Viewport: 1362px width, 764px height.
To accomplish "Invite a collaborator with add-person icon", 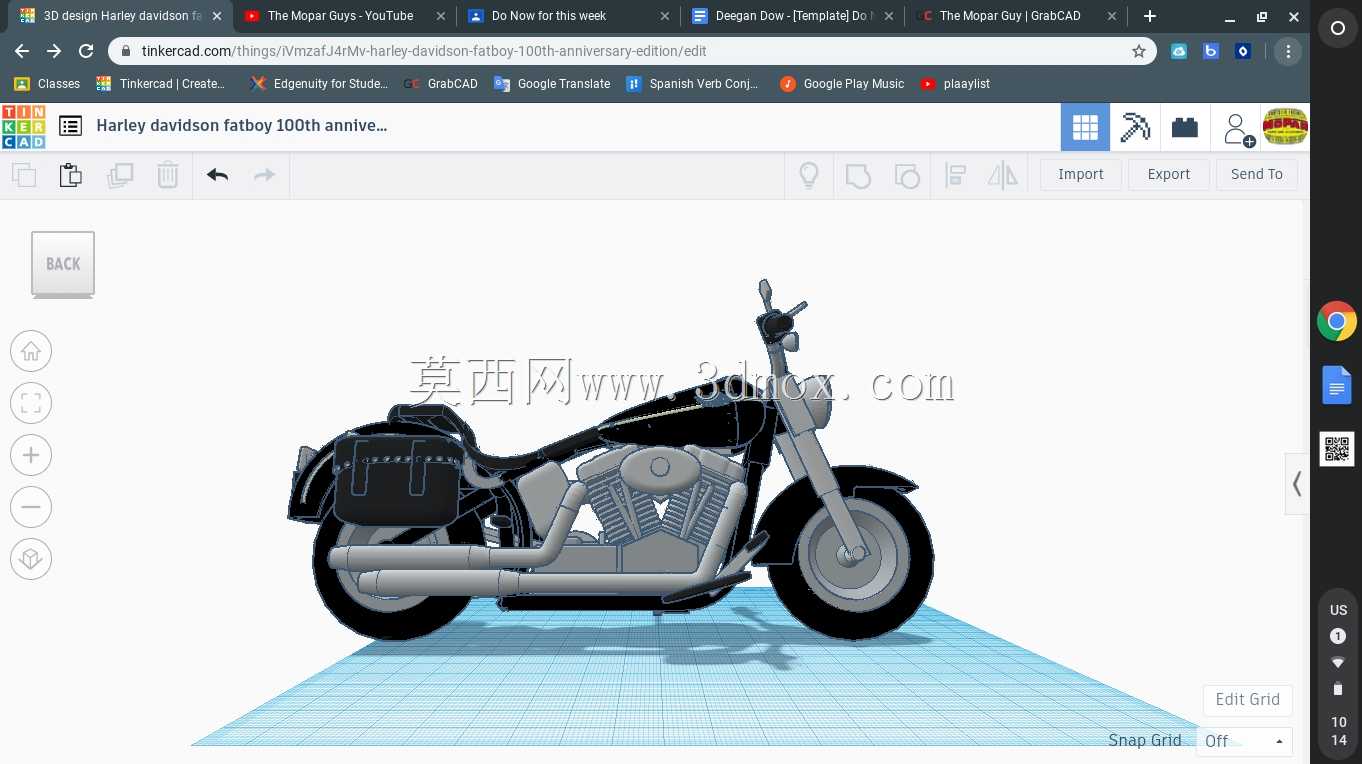I will [1239, 128].
